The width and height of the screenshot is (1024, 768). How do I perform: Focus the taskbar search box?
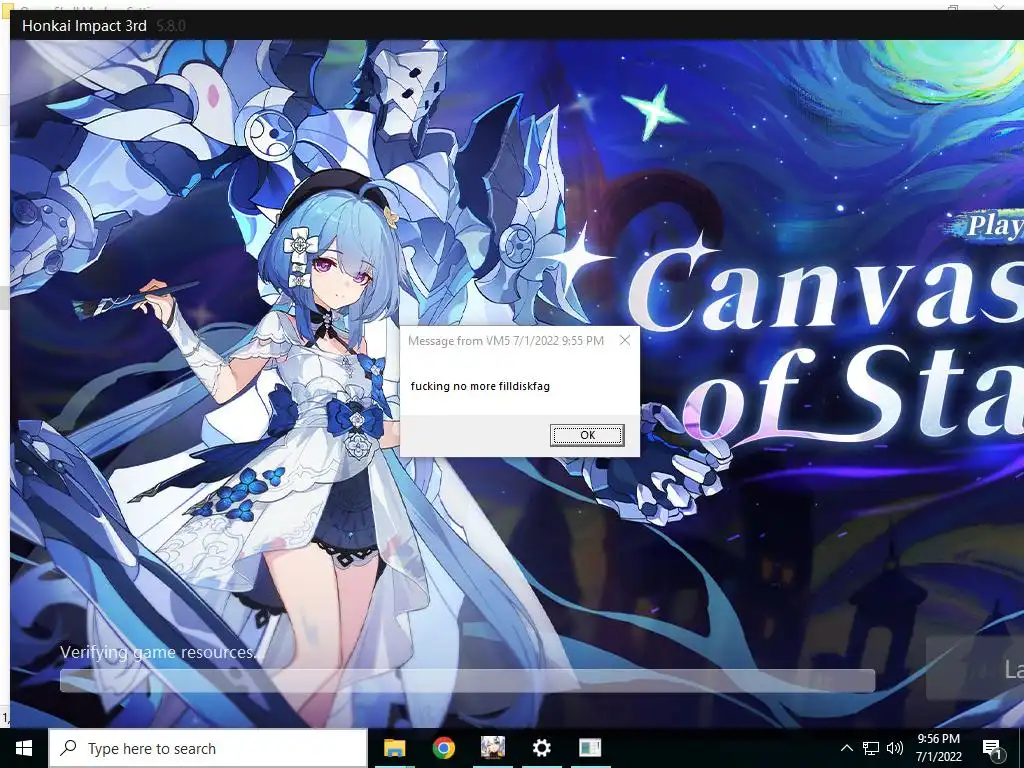[208, 748]
